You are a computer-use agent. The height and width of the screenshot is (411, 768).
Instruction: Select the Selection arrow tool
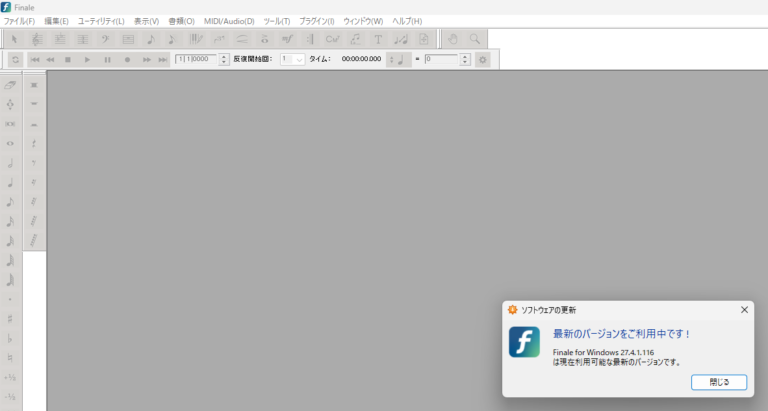[15, 39]
